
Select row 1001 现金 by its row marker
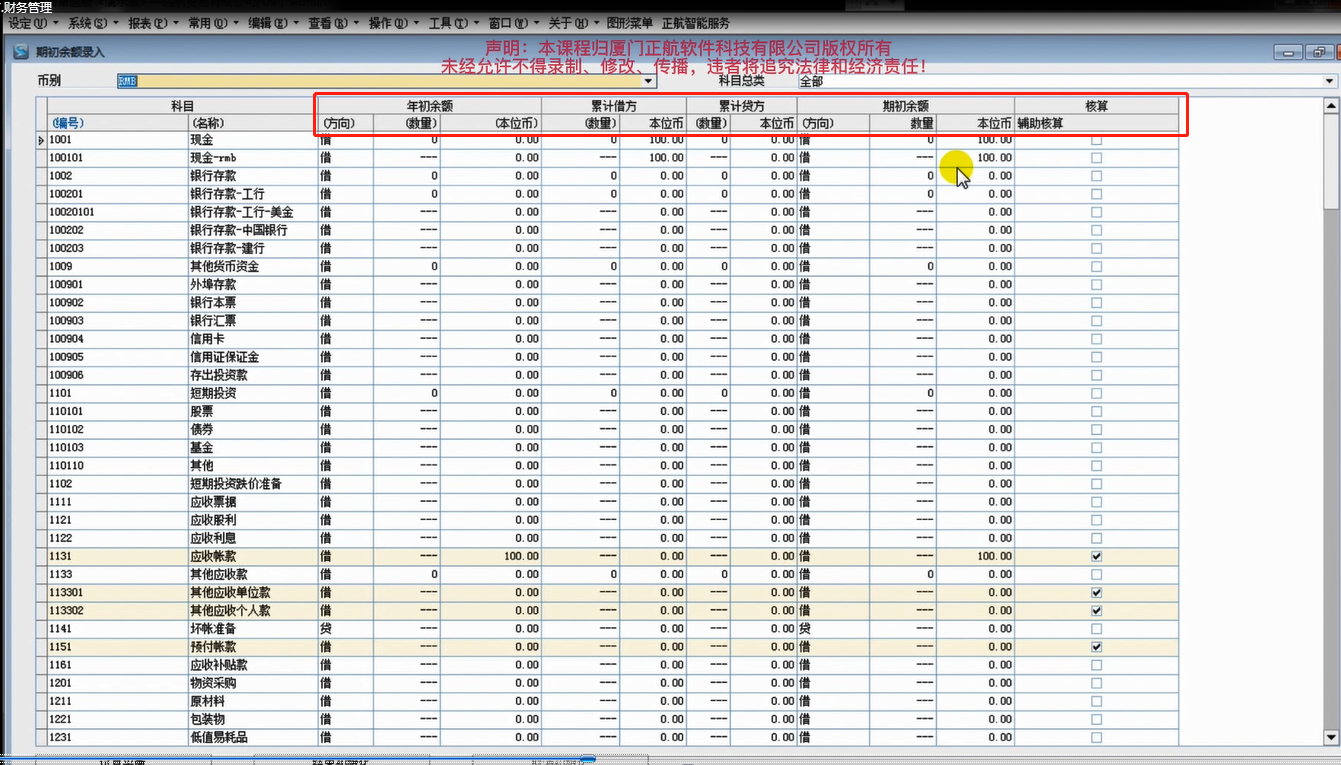(41, 140)
